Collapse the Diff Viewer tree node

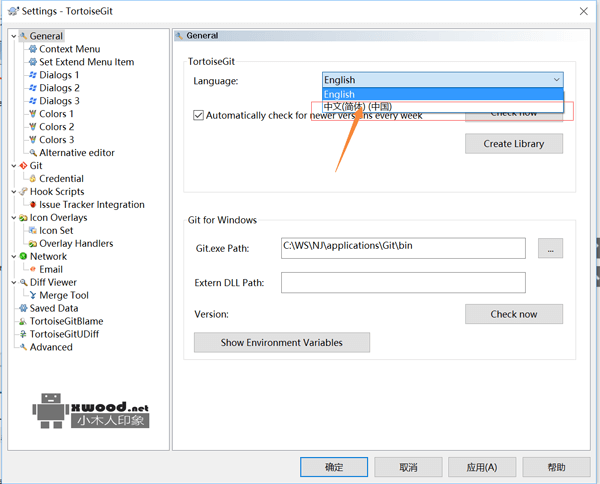pos(13,283)
